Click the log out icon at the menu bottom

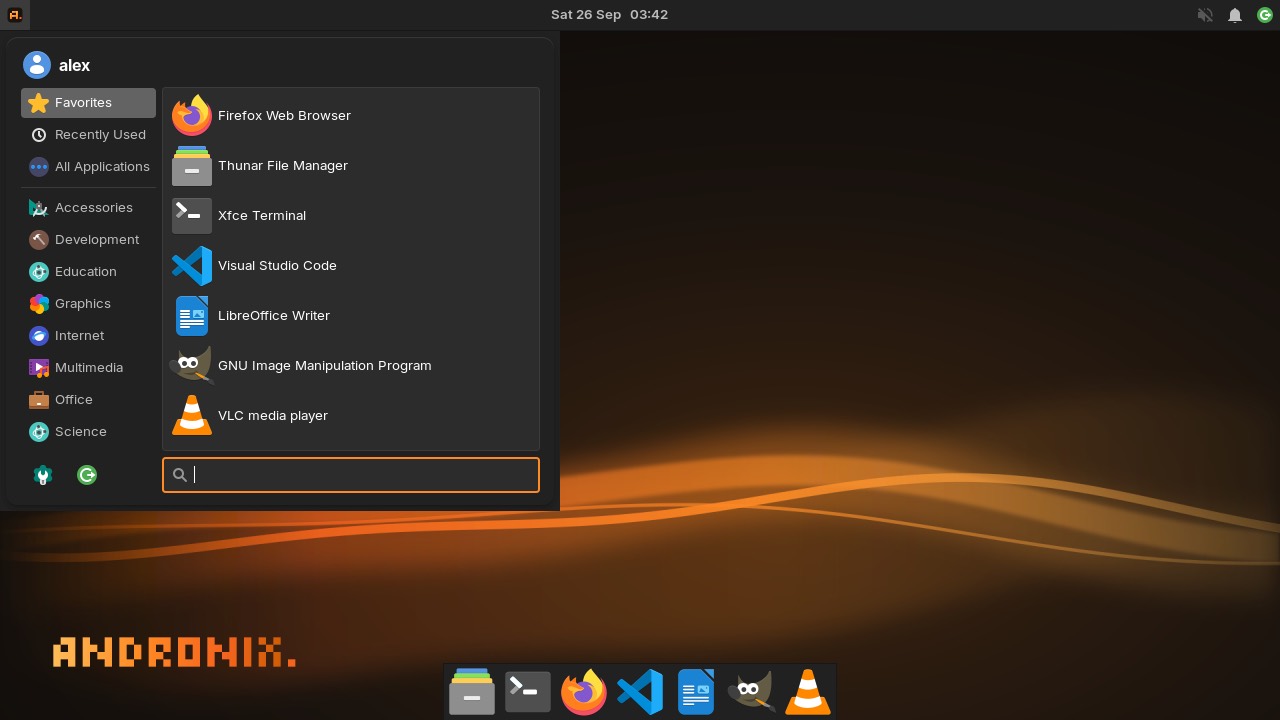[87, 475]
